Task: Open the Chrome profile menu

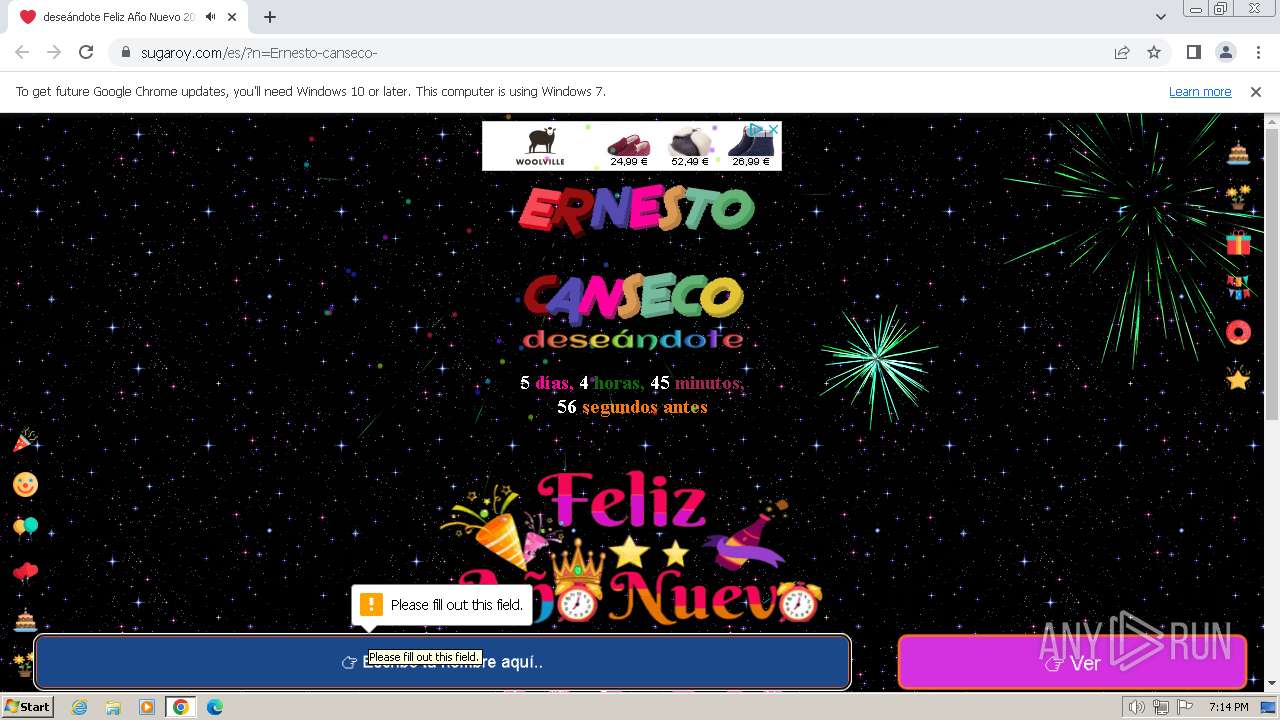Action: [x=1225, y=52]
